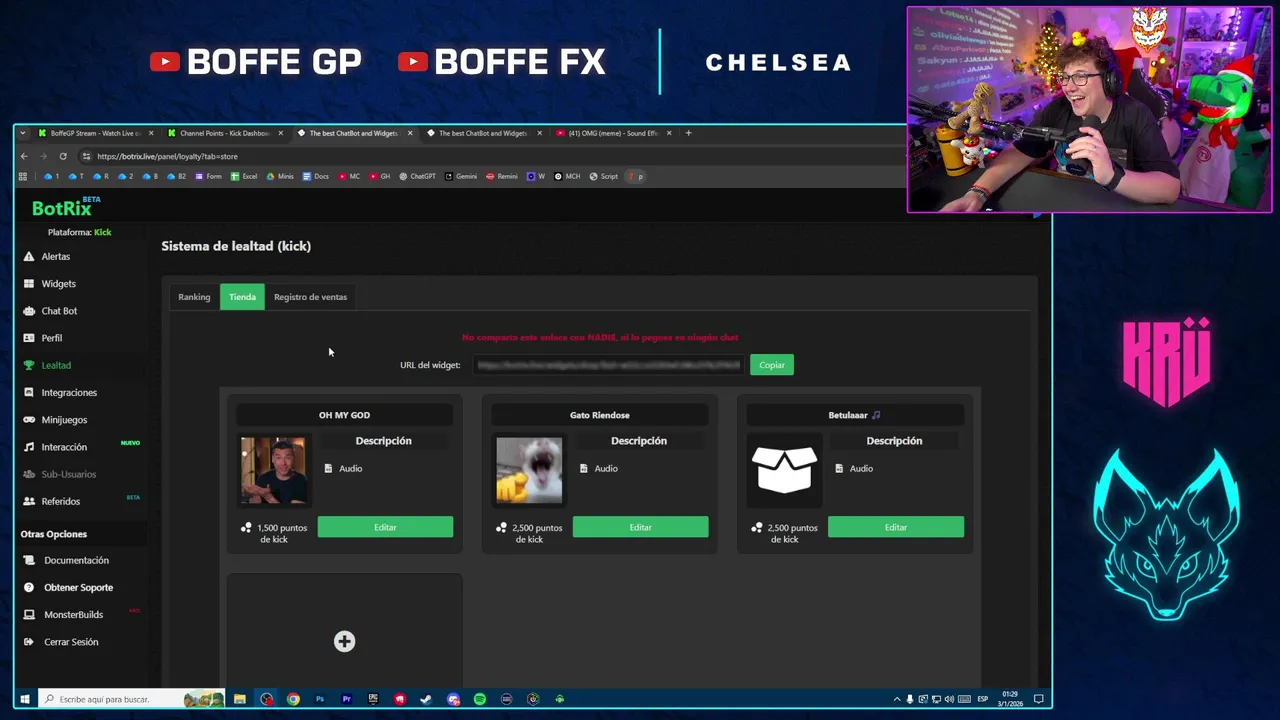Open the Form bookmark

point(208,176)
